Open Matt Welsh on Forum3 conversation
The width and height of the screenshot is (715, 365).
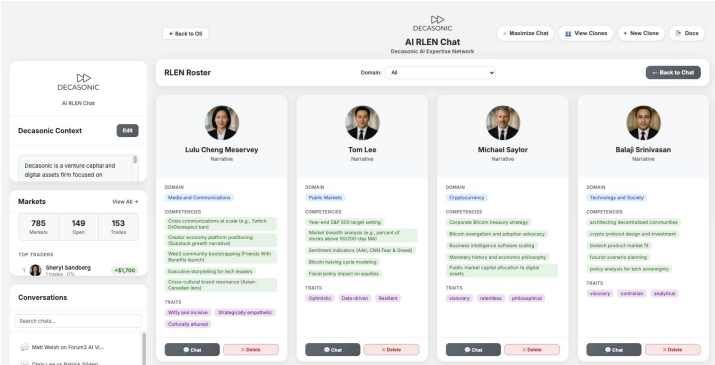click(x=67, y=347)
